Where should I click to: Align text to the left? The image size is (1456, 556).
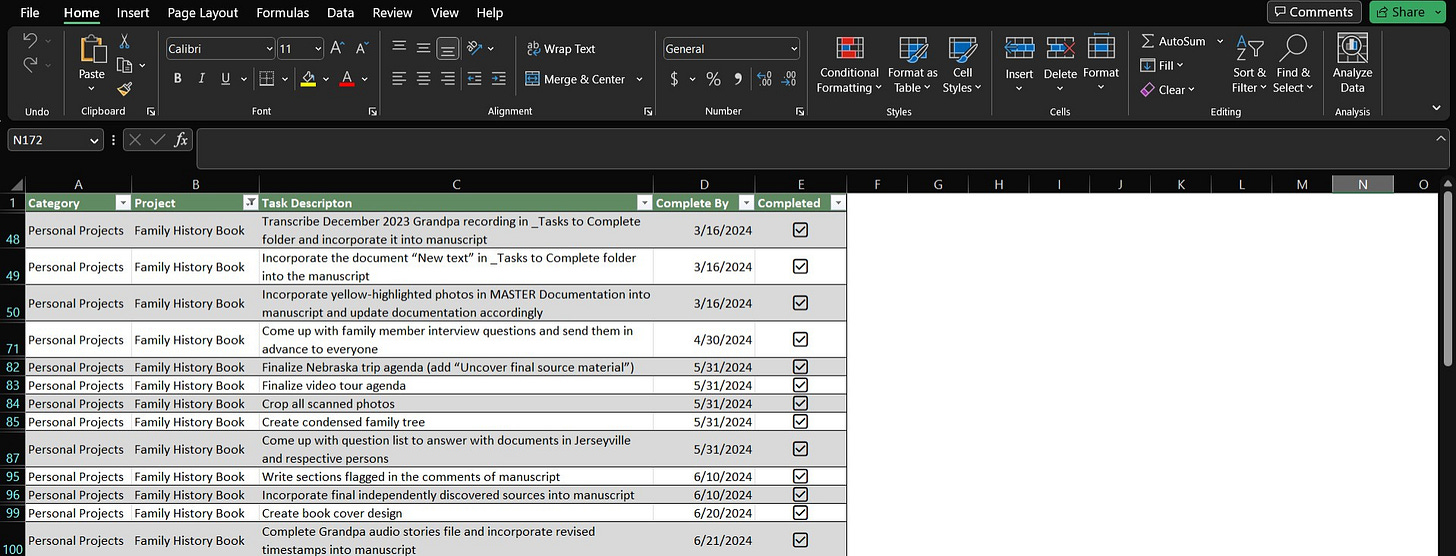[x=399, y=79]
